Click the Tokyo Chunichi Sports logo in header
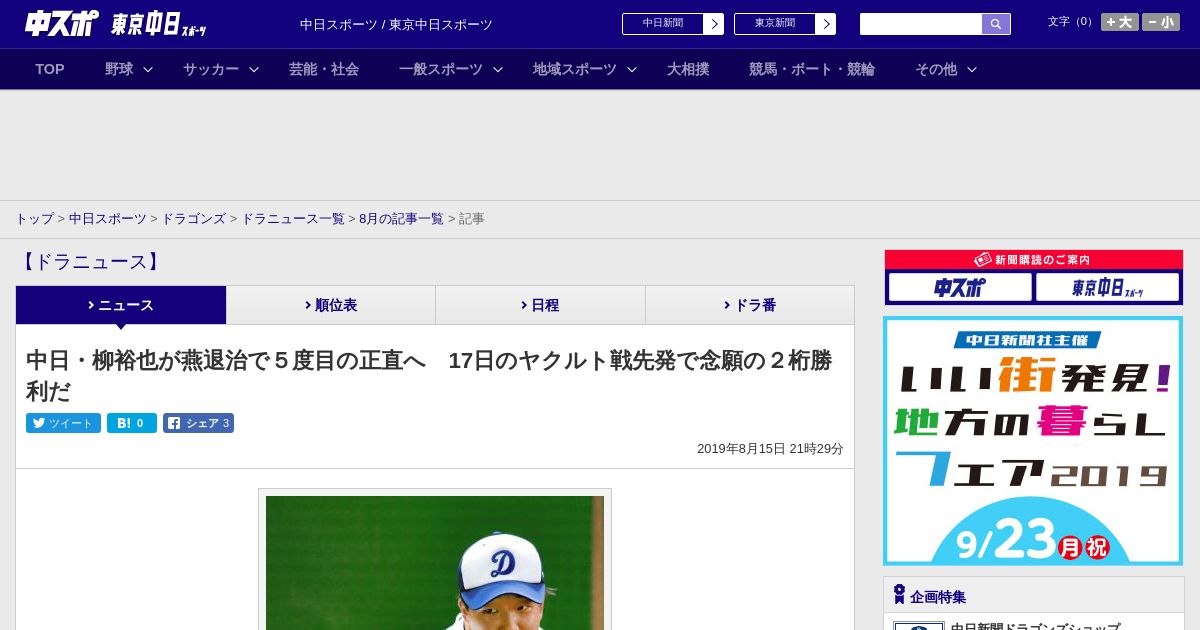Screen dimensions: 1200x630 158,24
